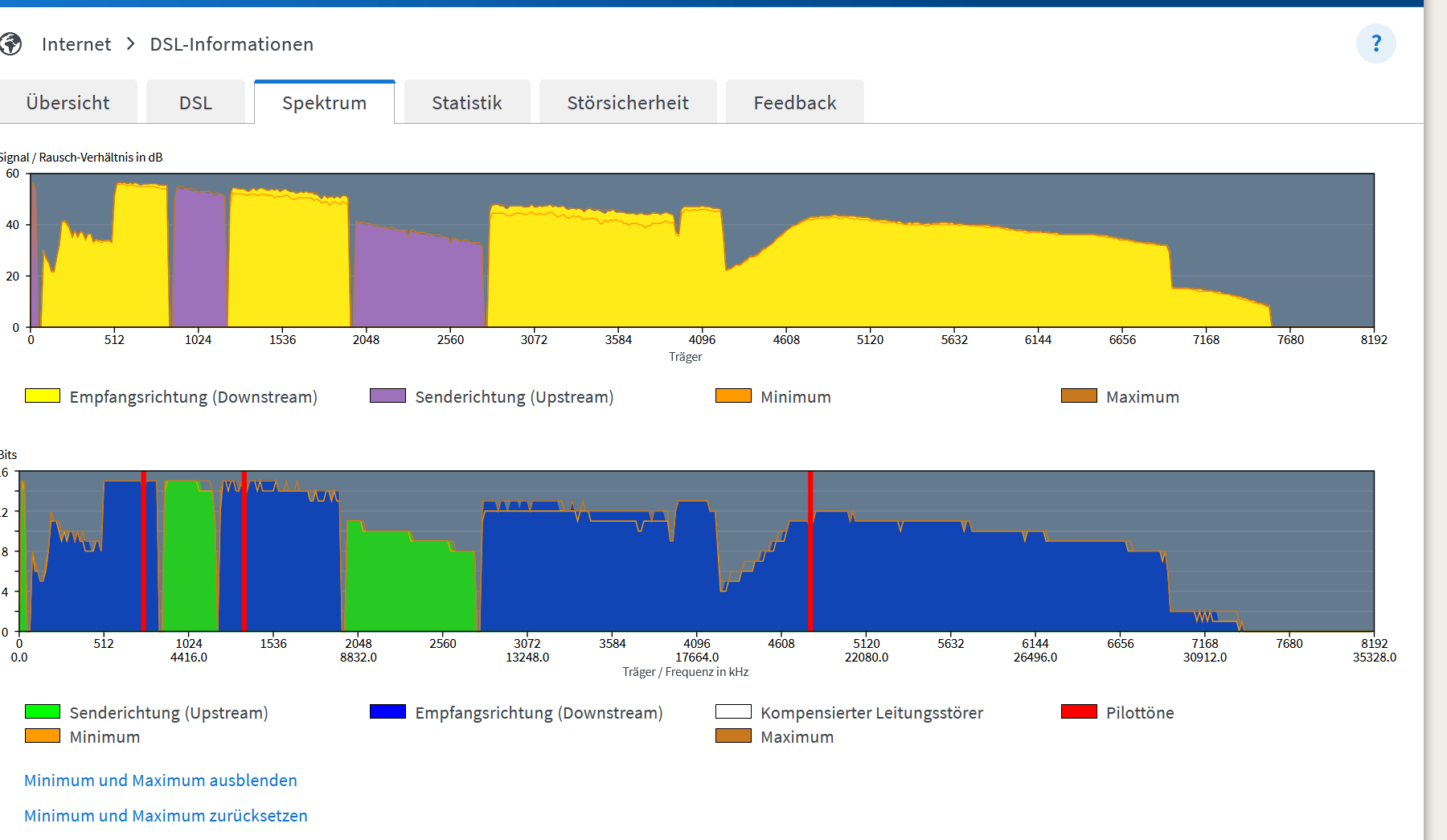This screenshot has width=1447, height=840.
Task: Go to the Störsicherheit tab
Action: coord(628,102)
